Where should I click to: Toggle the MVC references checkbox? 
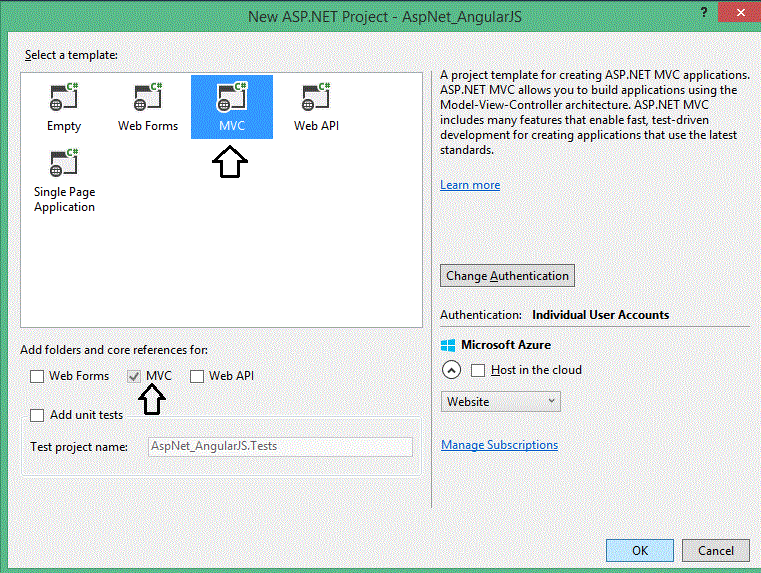134,376
